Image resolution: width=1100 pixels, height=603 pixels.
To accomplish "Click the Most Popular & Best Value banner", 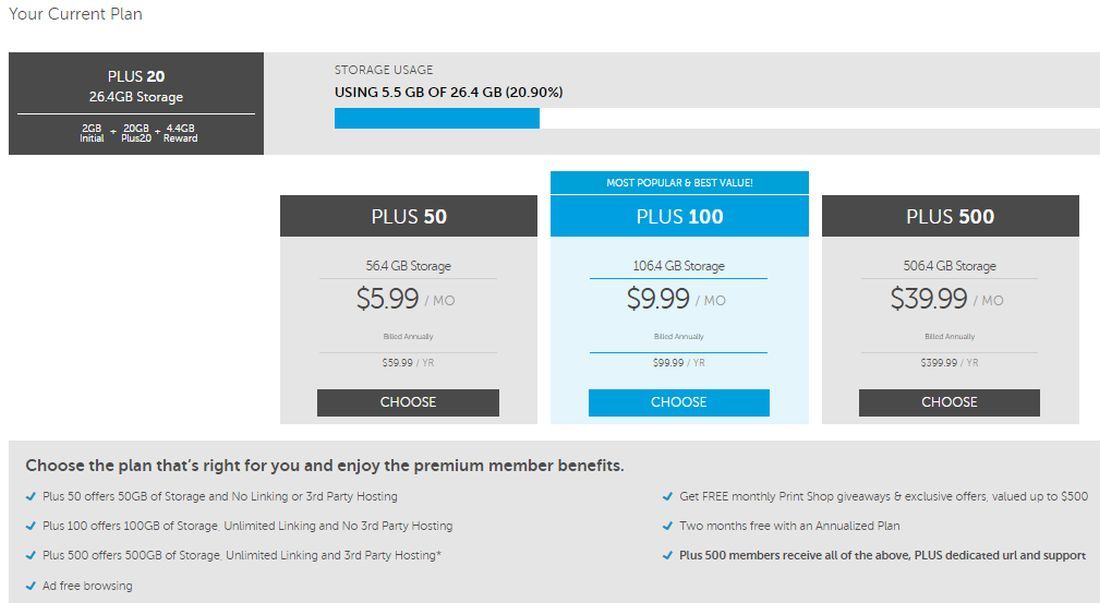I will (679, 183).
